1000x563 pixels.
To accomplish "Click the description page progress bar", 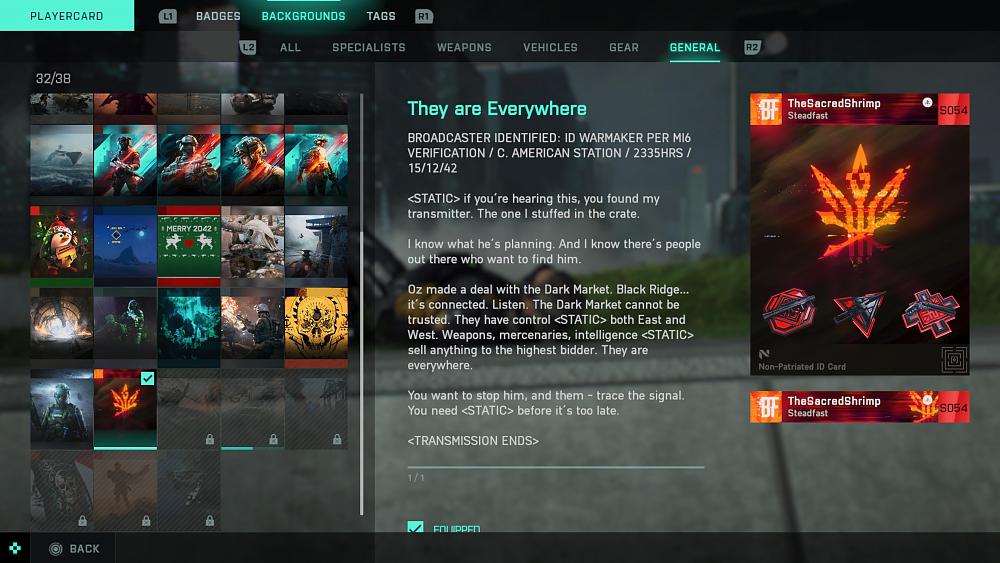I will [556, 467].
